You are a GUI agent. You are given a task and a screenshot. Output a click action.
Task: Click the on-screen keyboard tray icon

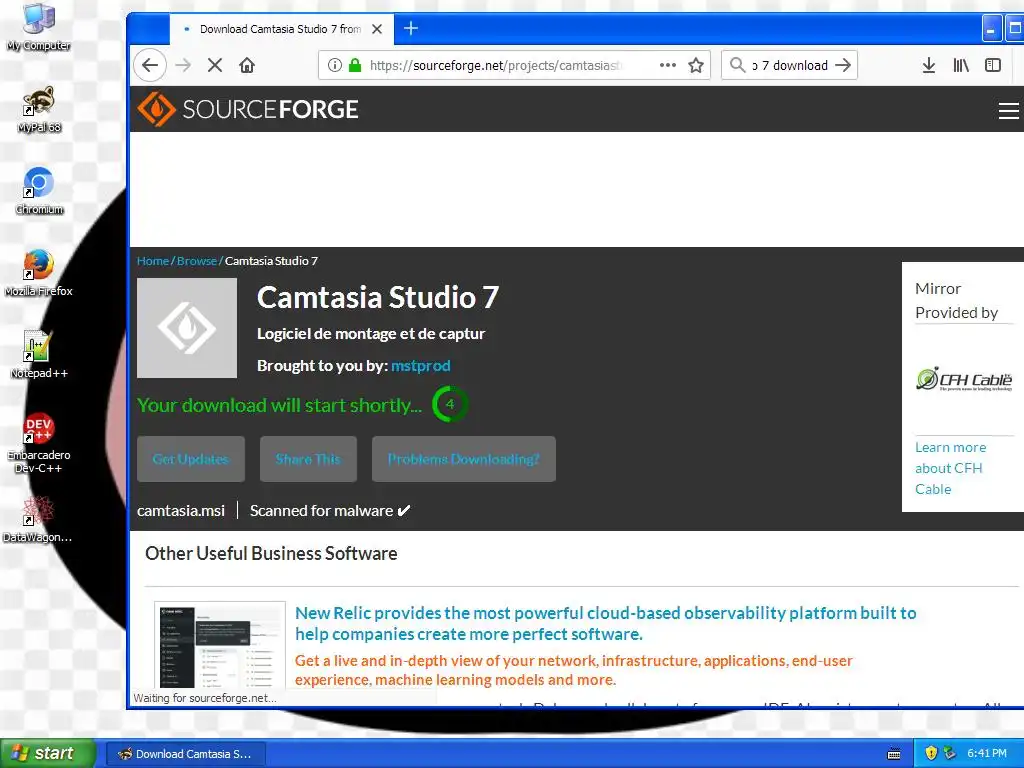coord(894,754)
